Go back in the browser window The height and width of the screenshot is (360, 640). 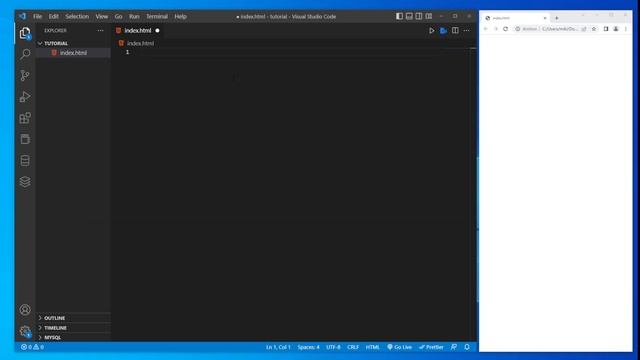(x=486, y=29)
